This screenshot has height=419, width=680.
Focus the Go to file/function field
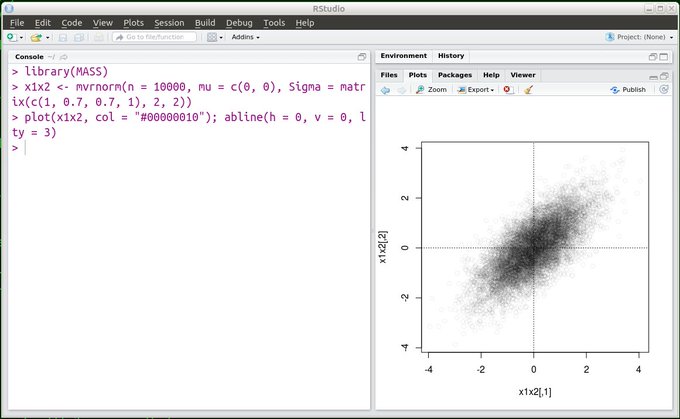click(154, 37)
